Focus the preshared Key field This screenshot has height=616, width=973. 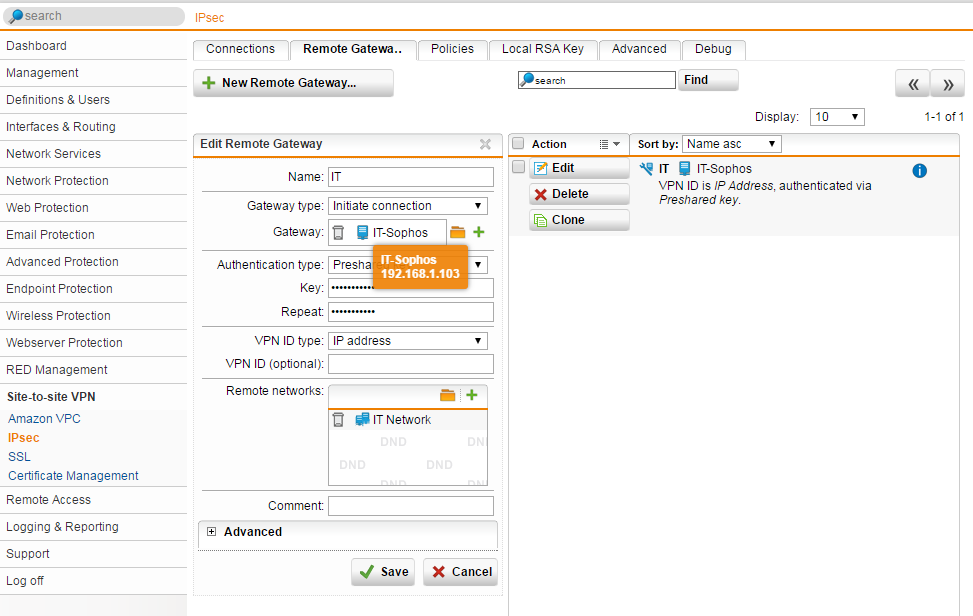(x=411, y=288)
